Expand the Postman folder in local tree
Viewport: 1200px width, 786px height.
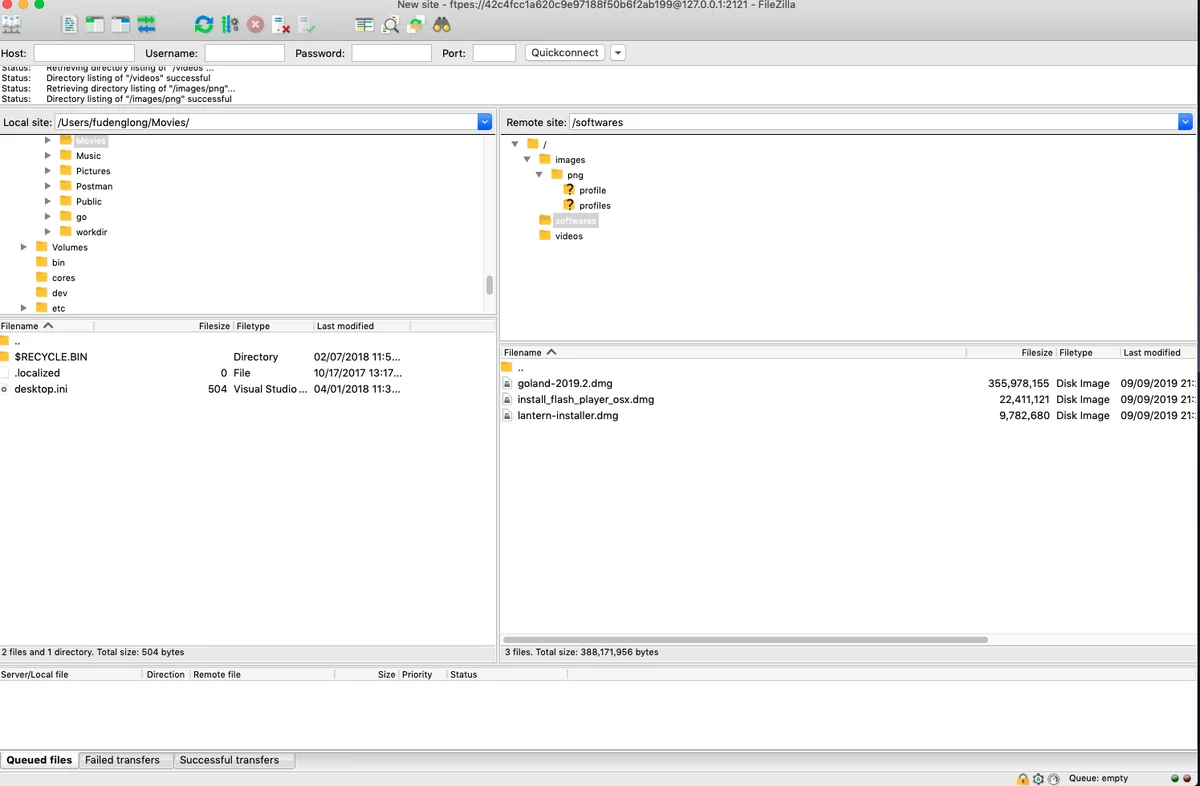(47, 186)
